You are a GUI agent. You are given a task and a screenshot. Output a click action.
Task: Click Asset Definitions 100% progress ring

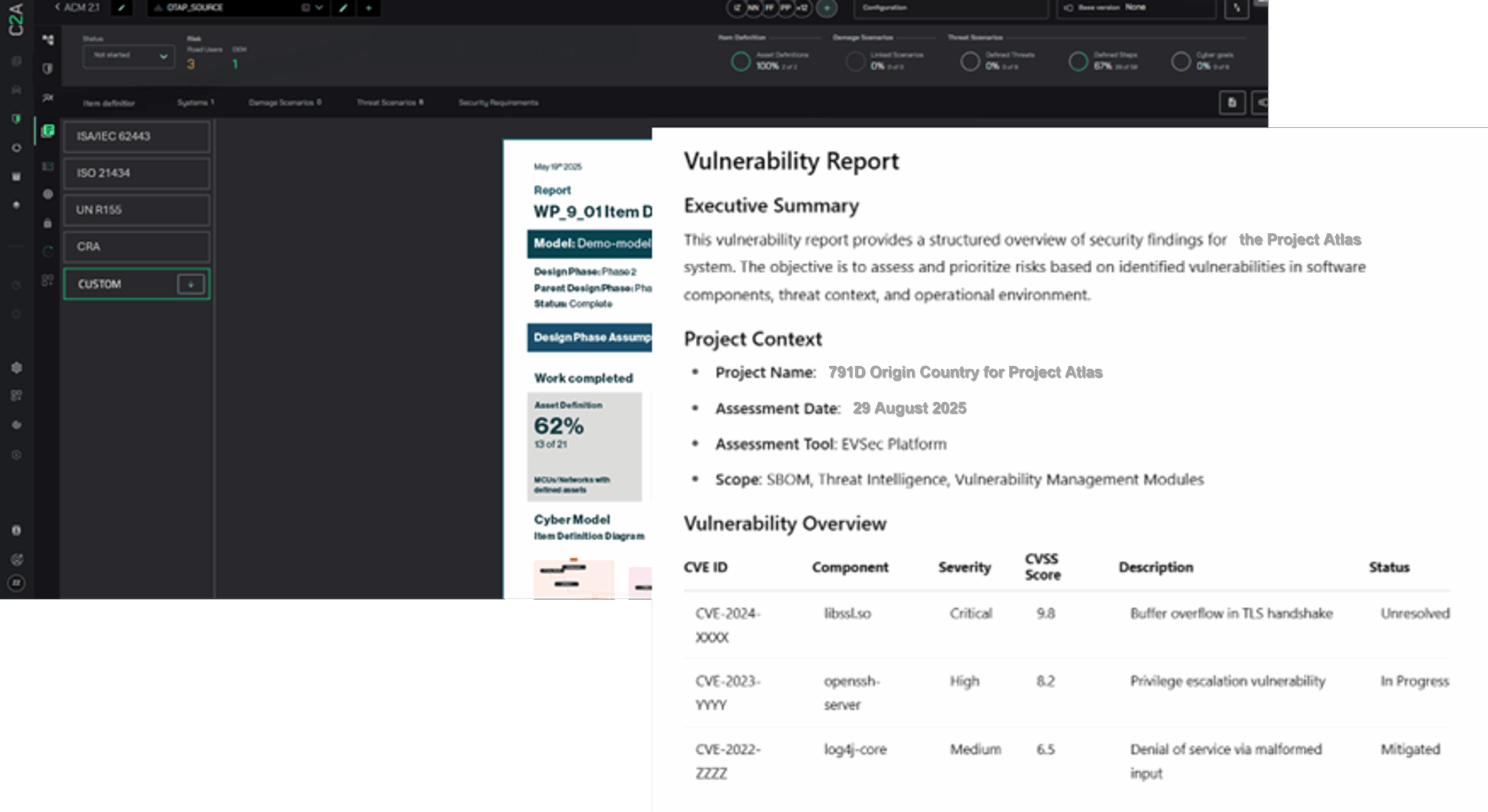tap(741, 61)
